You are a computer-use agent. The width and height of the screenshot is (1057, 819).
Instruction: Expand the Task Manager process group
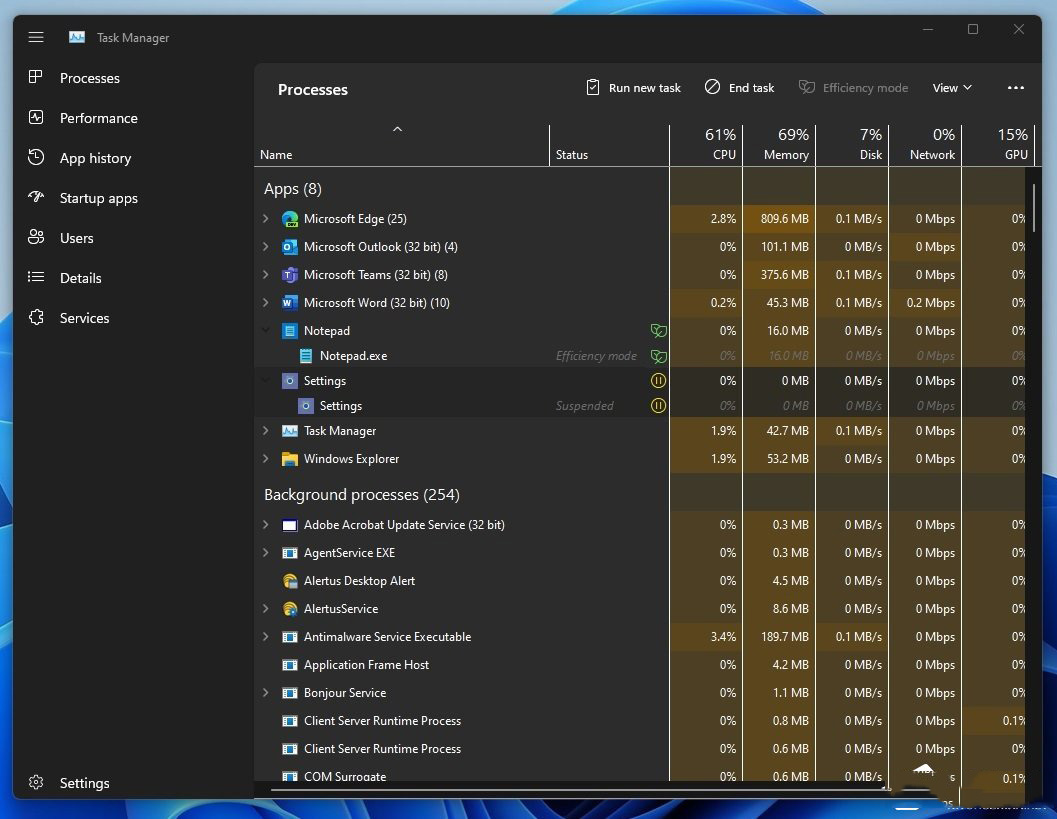tap(266, 431)
